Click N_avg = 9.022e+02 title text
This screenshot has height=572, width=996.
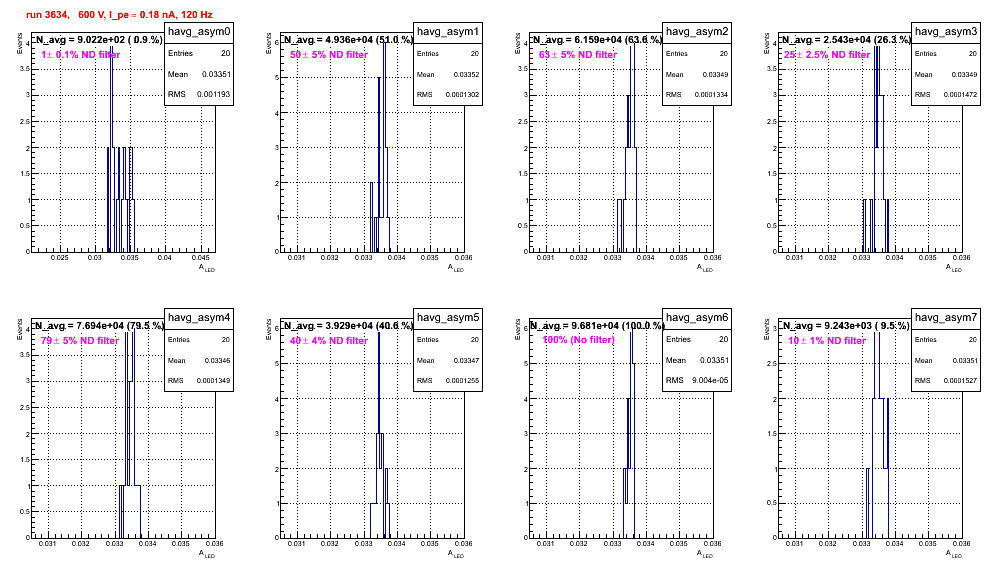pos(99,39)
